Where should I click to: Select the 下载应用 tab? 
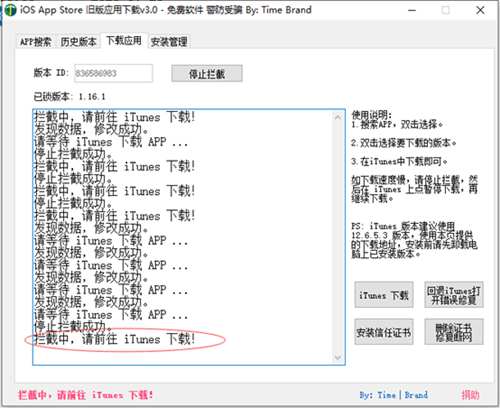tap(124, 41)
